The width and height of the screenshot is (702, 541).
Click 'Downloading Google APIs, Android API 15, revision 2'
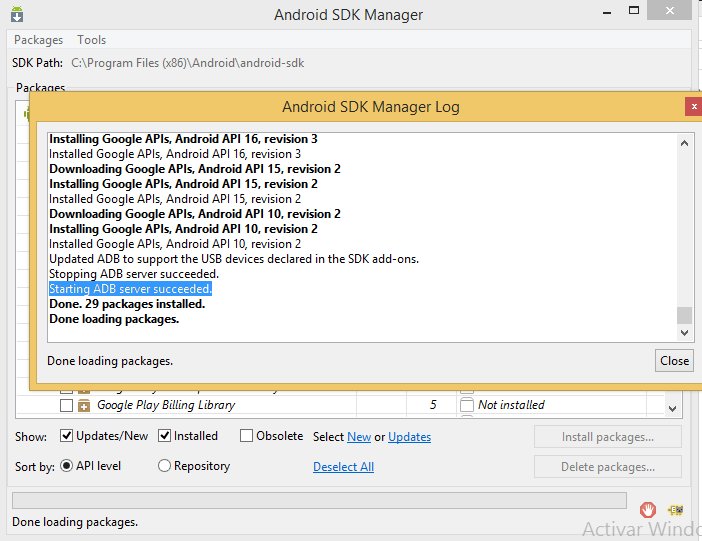[x=195, y=169]
